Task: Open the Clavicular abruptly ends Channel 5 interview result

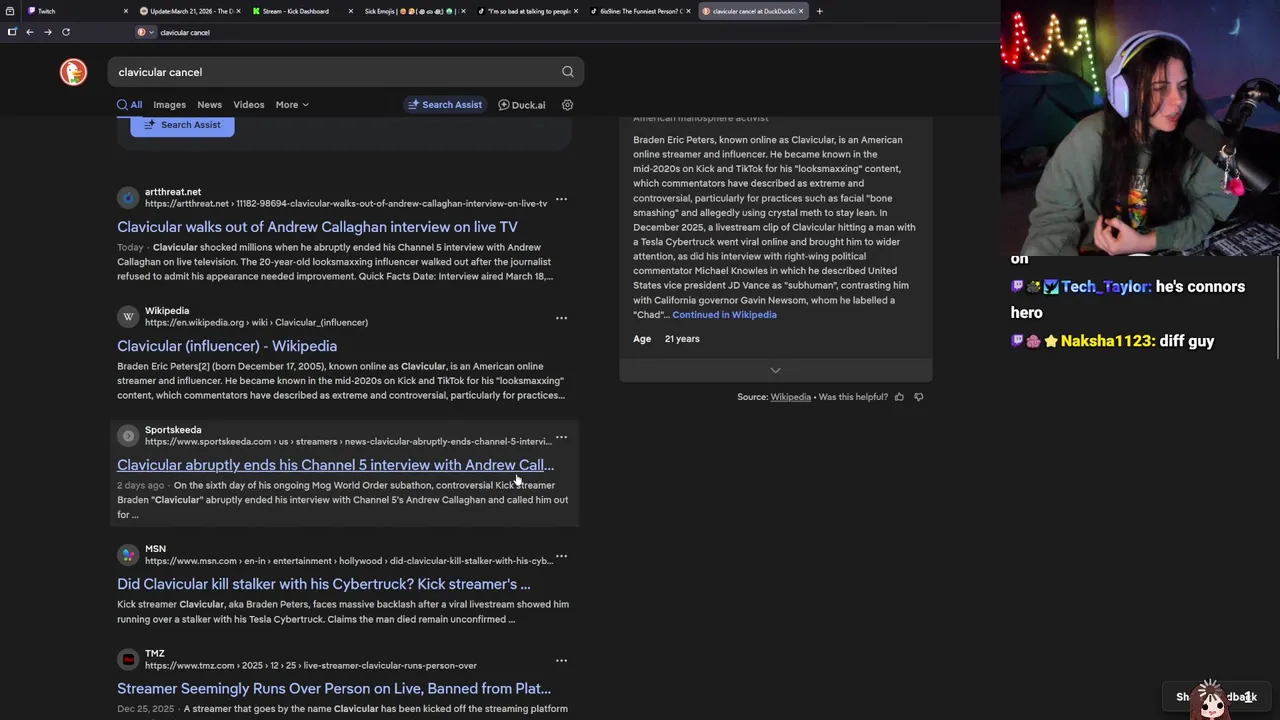Action: click(x=335, y=465)
